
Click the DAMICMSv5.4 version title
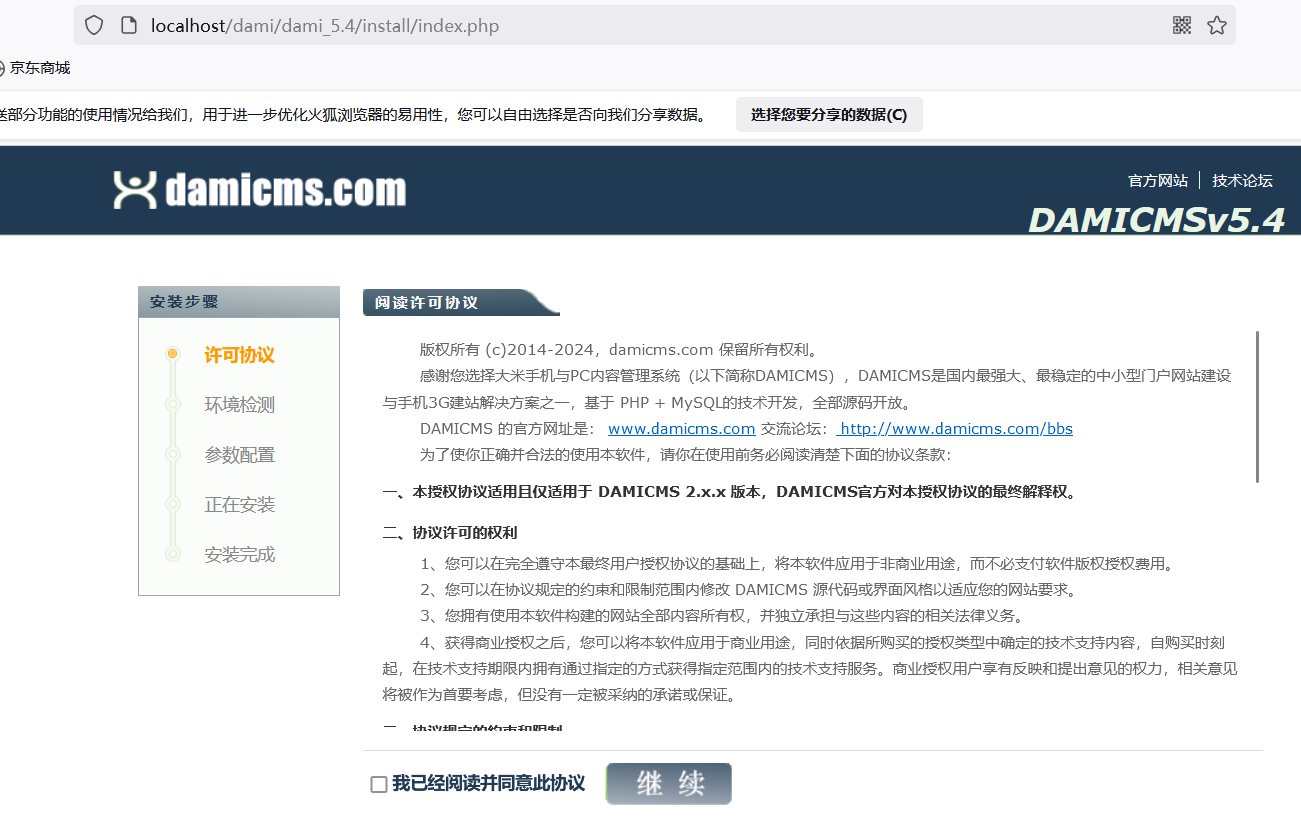pos(1156,220)
